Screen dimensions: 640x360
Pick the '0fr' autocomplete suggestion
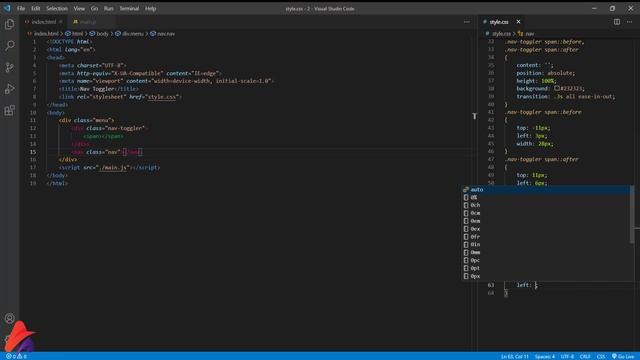point(546,237)
